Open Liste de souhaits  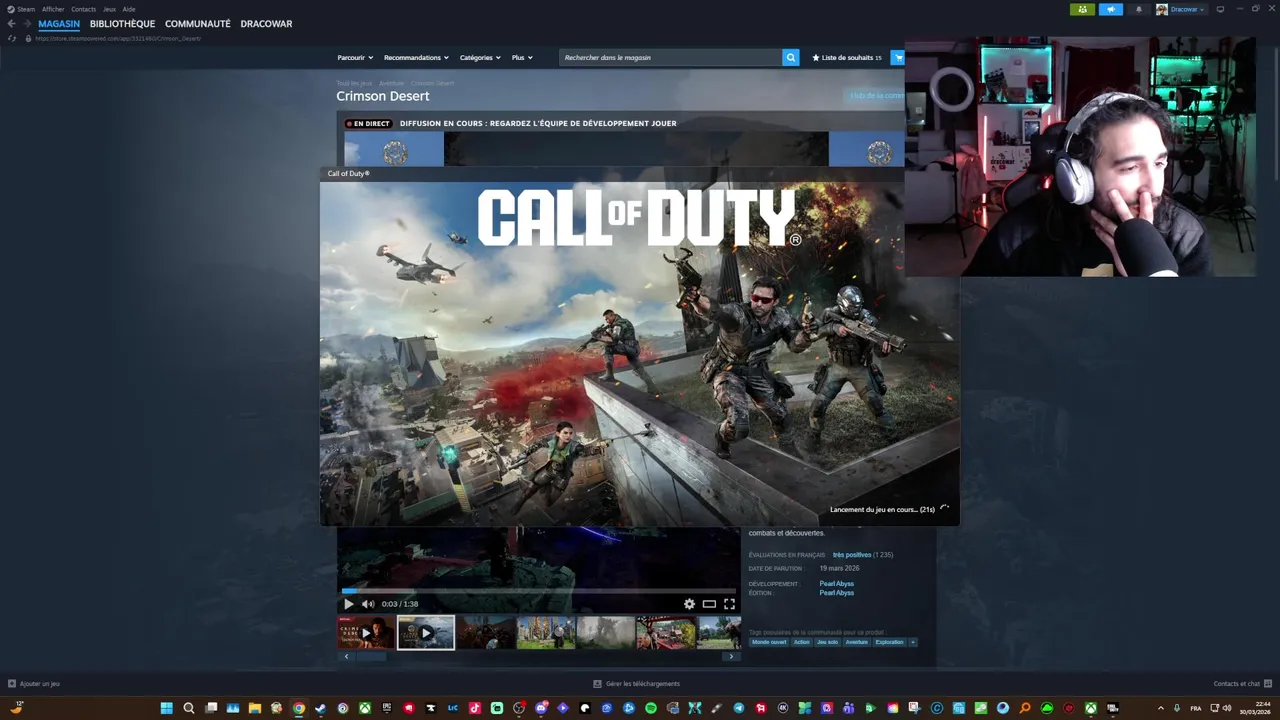pyautogui.click(x=847, y=58)
